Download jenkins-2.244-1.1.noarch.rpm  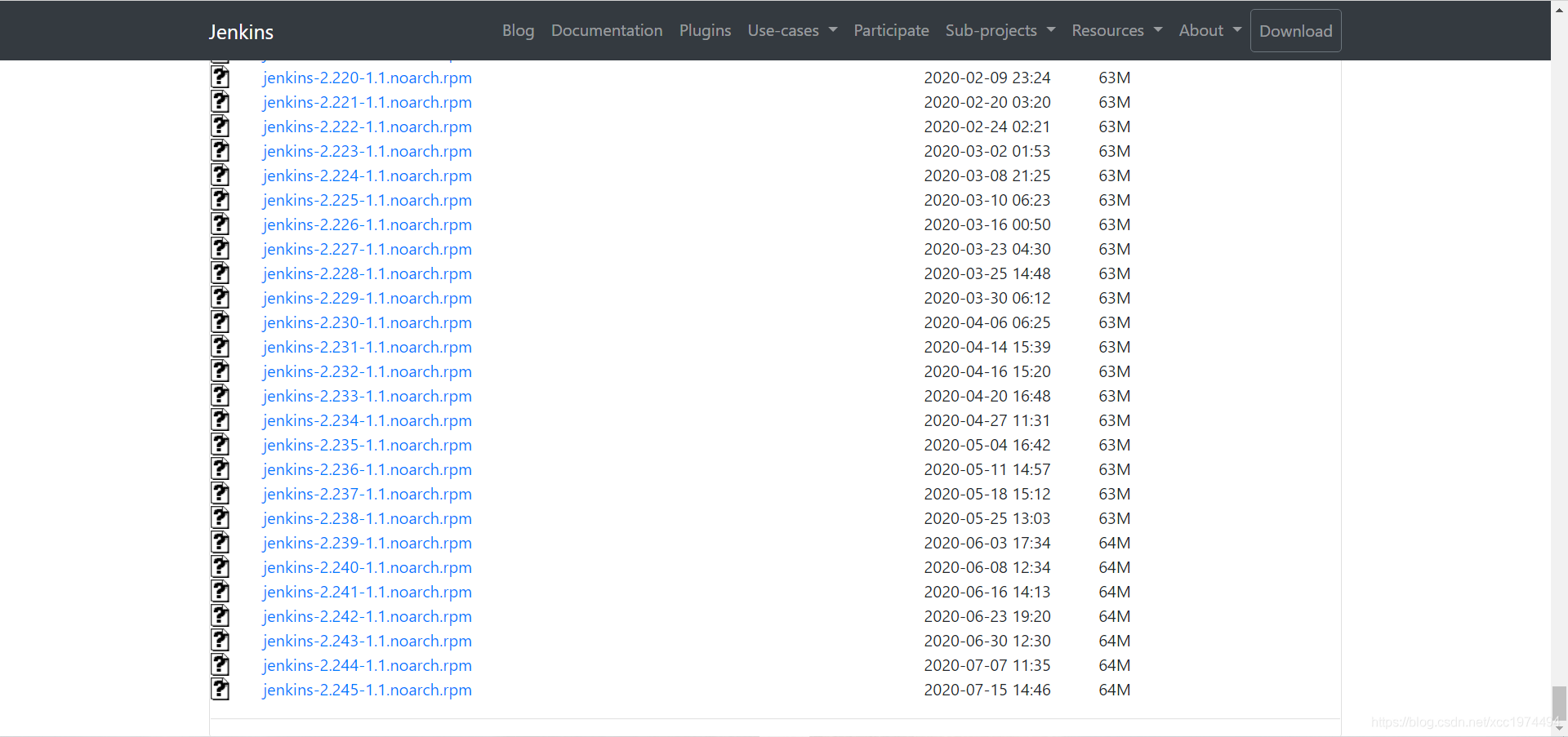point(367,665)
